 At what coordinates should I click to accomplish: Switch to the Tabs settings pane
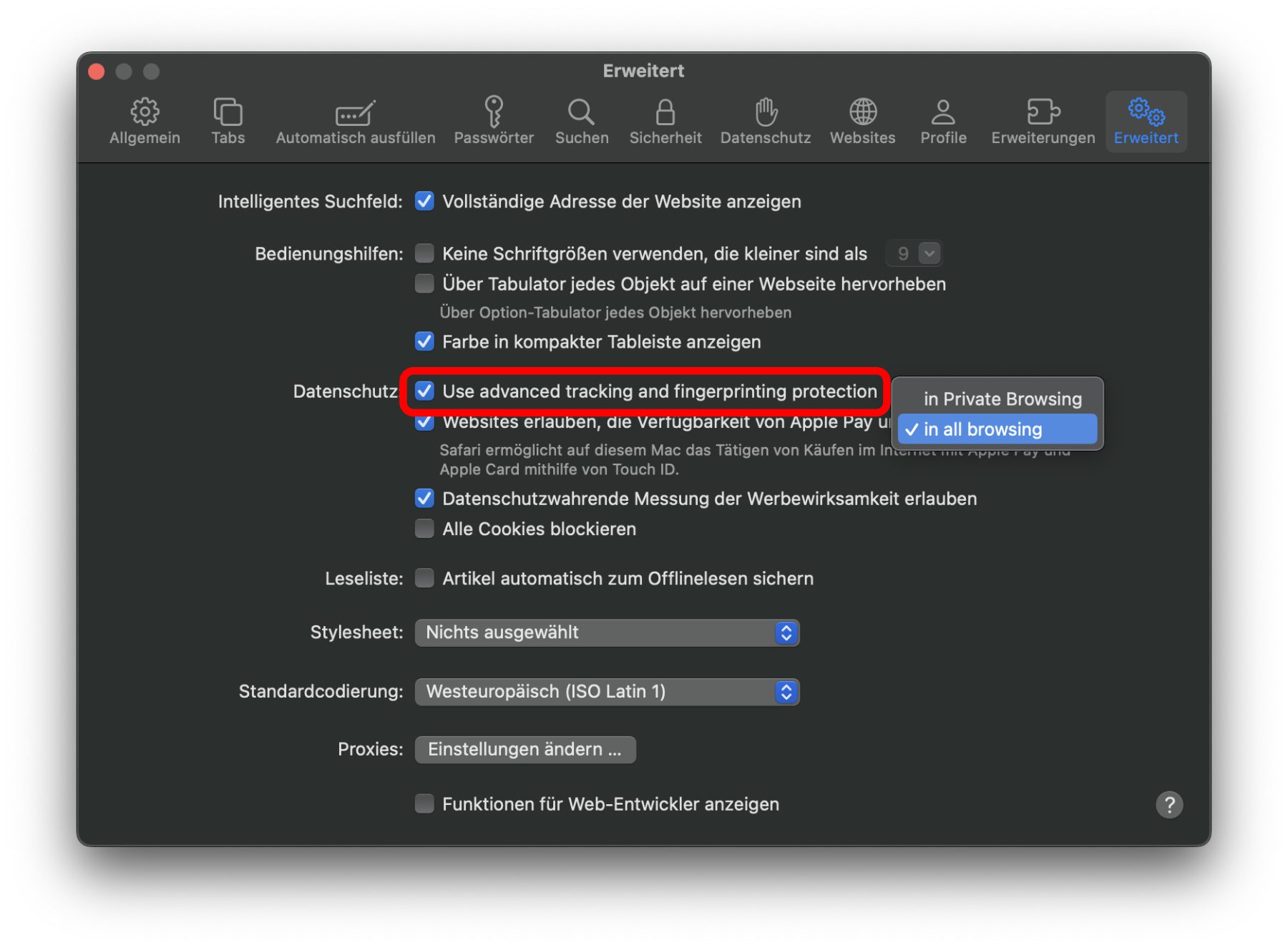click(x=228, y=121)
